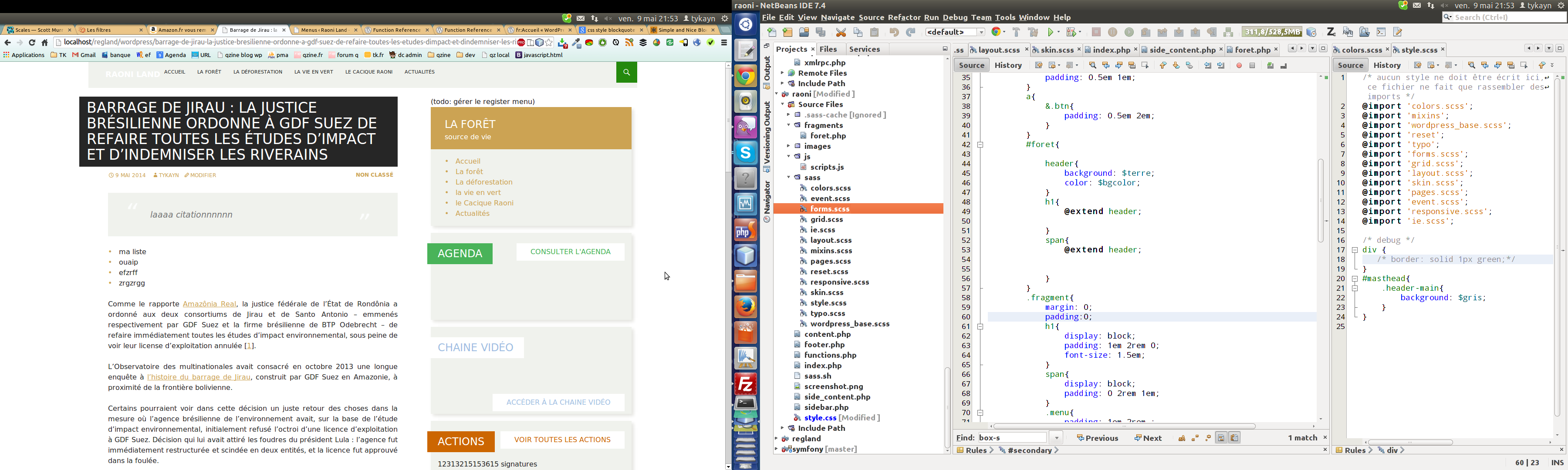
Task: Switch to the Services tab in NetBeans
Action: pyautogui.click(x=864, y=49)
